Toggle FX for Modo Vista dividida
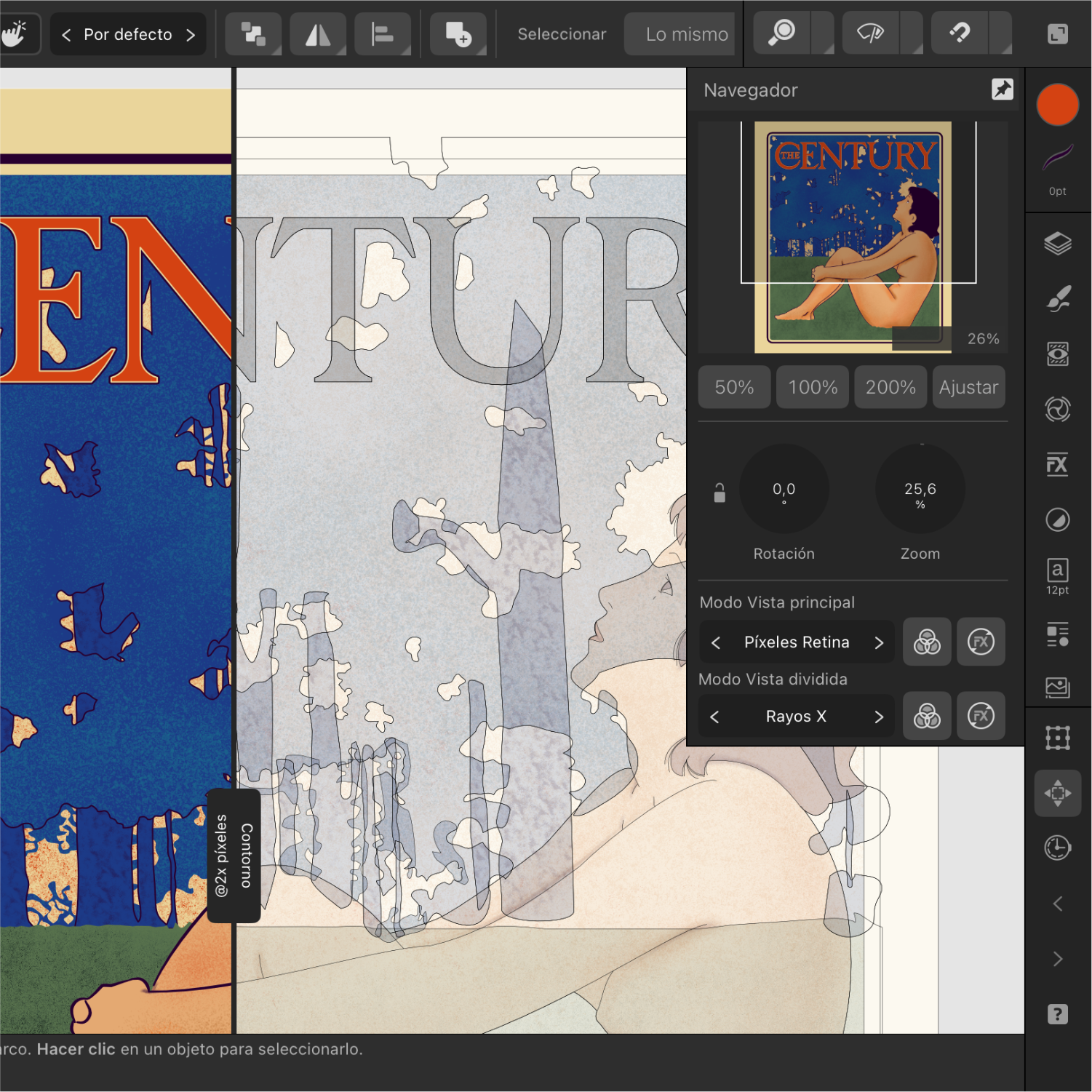Screen dimensions: 1092x1092 click(x=981, y=716)
